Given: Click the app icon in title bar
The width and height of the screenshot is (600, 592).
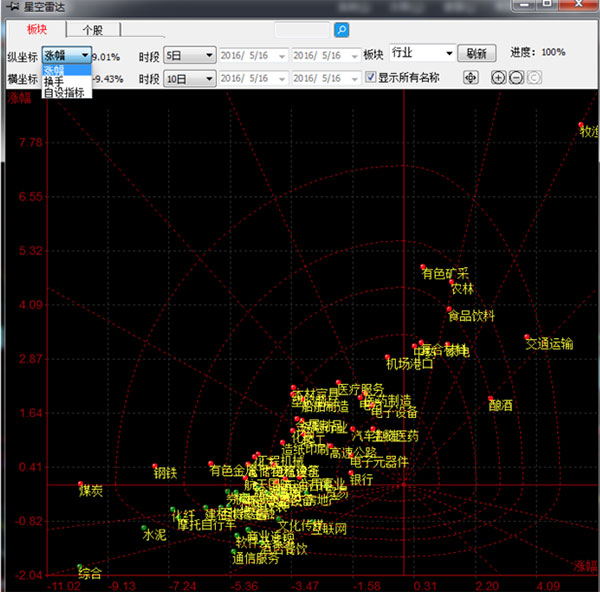Looking at the screenshot, I should (11, 8).
